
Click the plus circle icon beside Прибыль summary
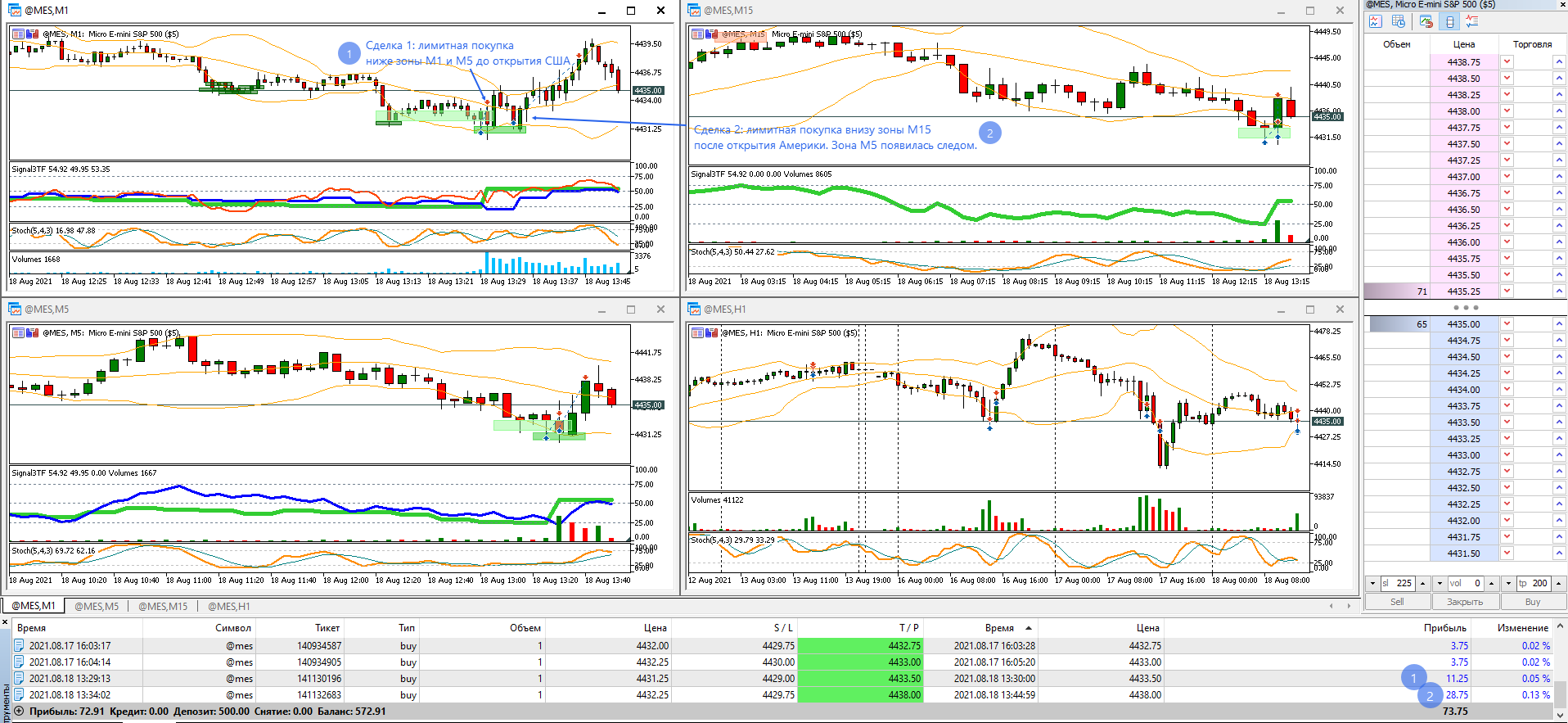click(19, 712)
